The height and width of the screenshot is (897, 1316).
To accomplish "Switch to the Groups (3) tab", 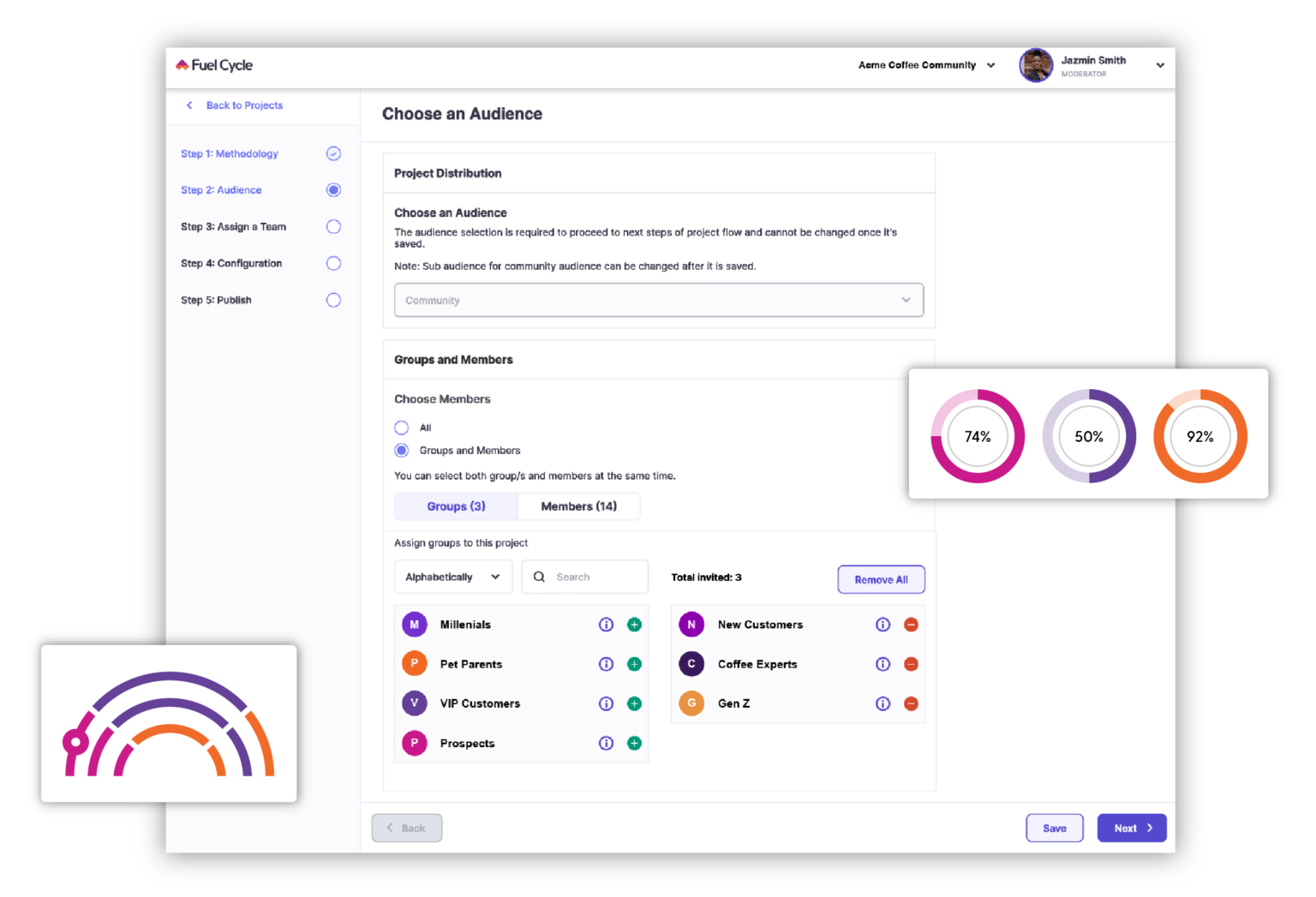I will 456,506.
